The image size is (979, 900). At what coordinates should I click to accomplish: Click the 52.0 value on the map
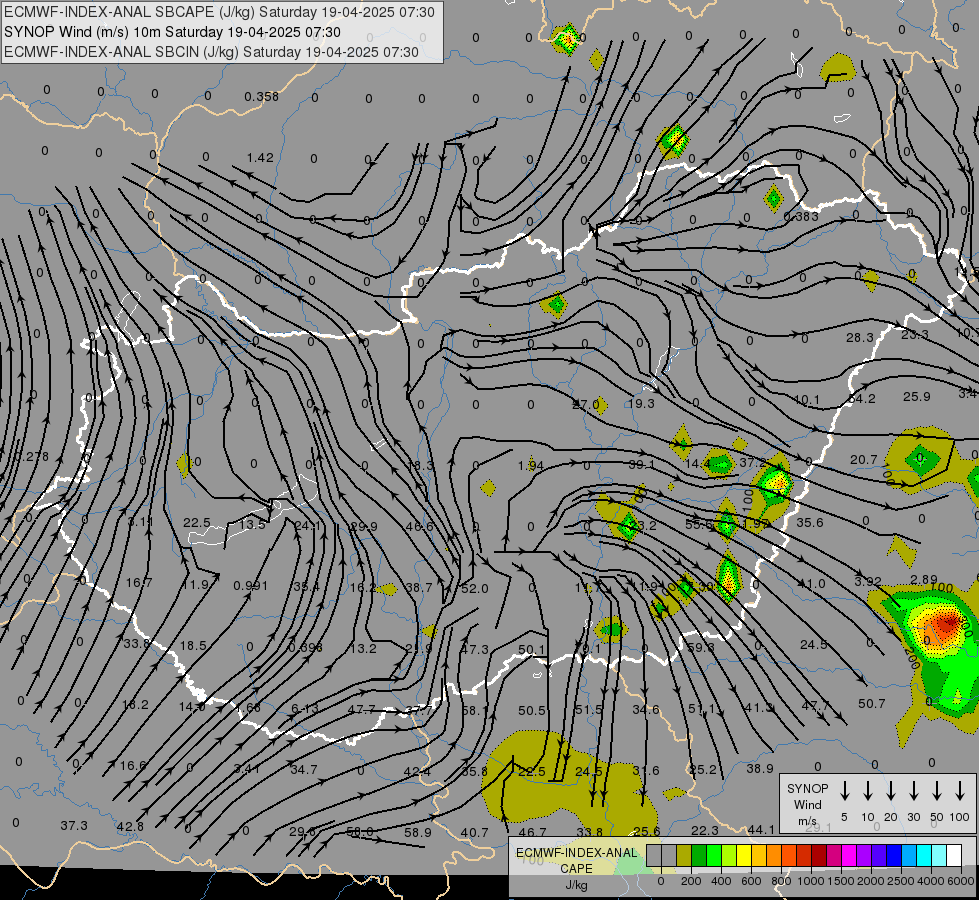(x=475, y=588)
